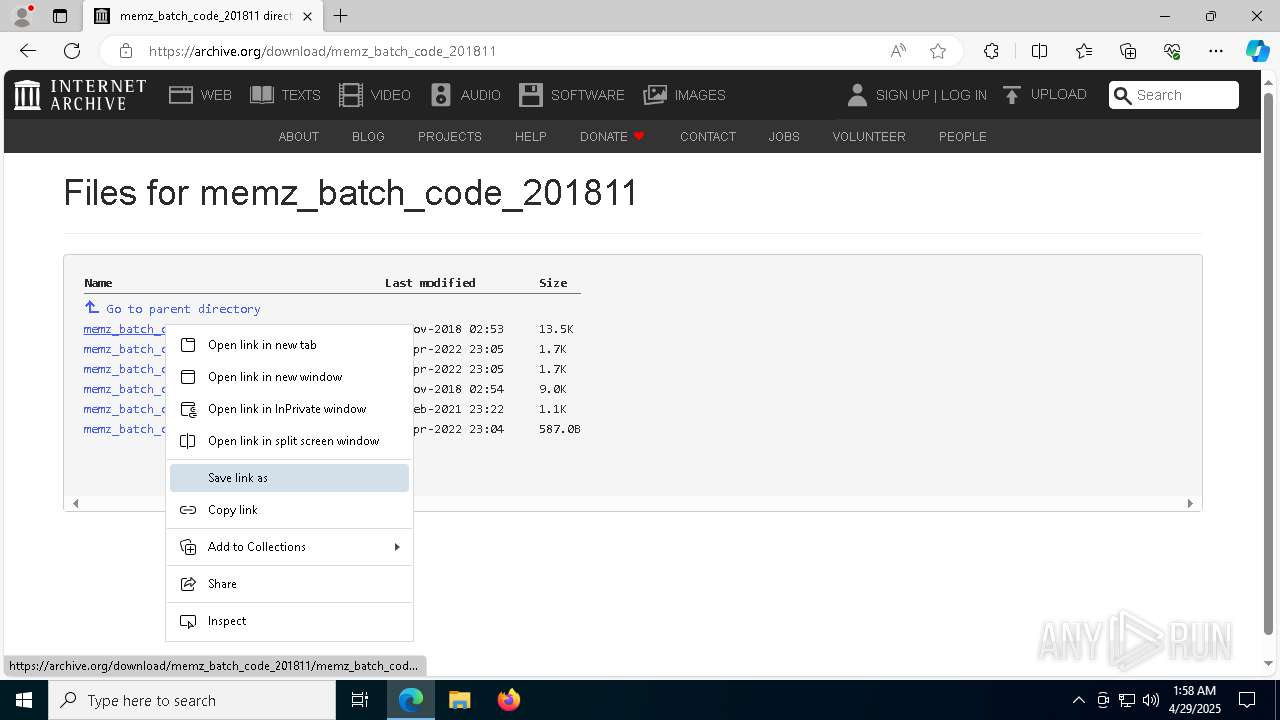Open File Explorer from taskbar
This screenshot has width=1280, height=720.
[460, 700]
